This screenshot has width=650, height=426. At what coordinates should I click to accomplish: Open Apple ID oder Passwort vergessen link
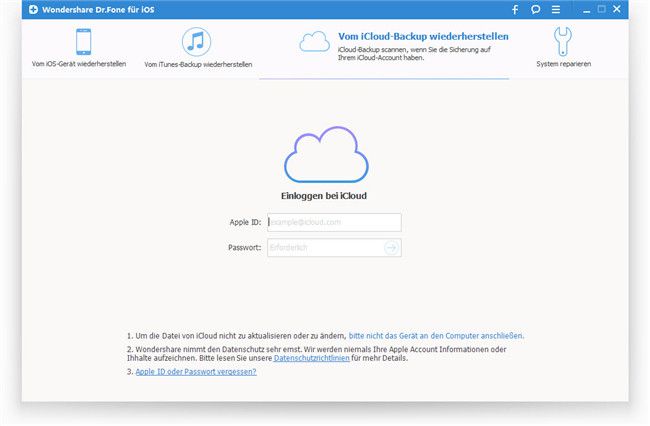[x=196, y=372]
